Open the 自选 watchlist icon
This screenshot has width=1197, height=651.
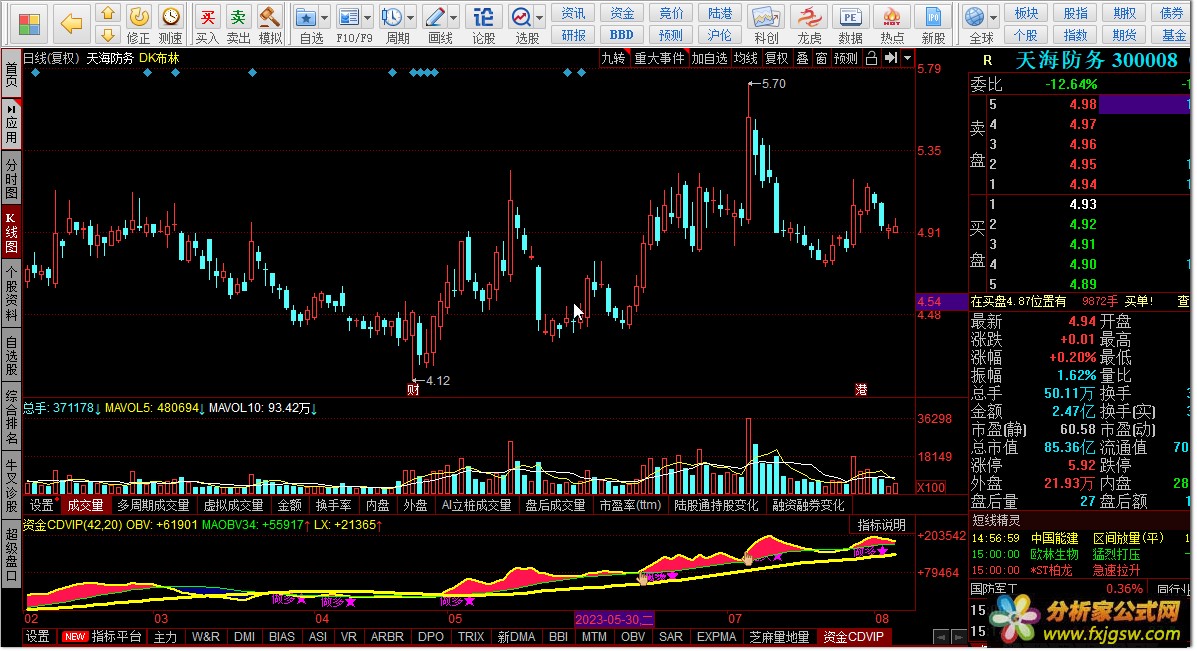point(307,24)
